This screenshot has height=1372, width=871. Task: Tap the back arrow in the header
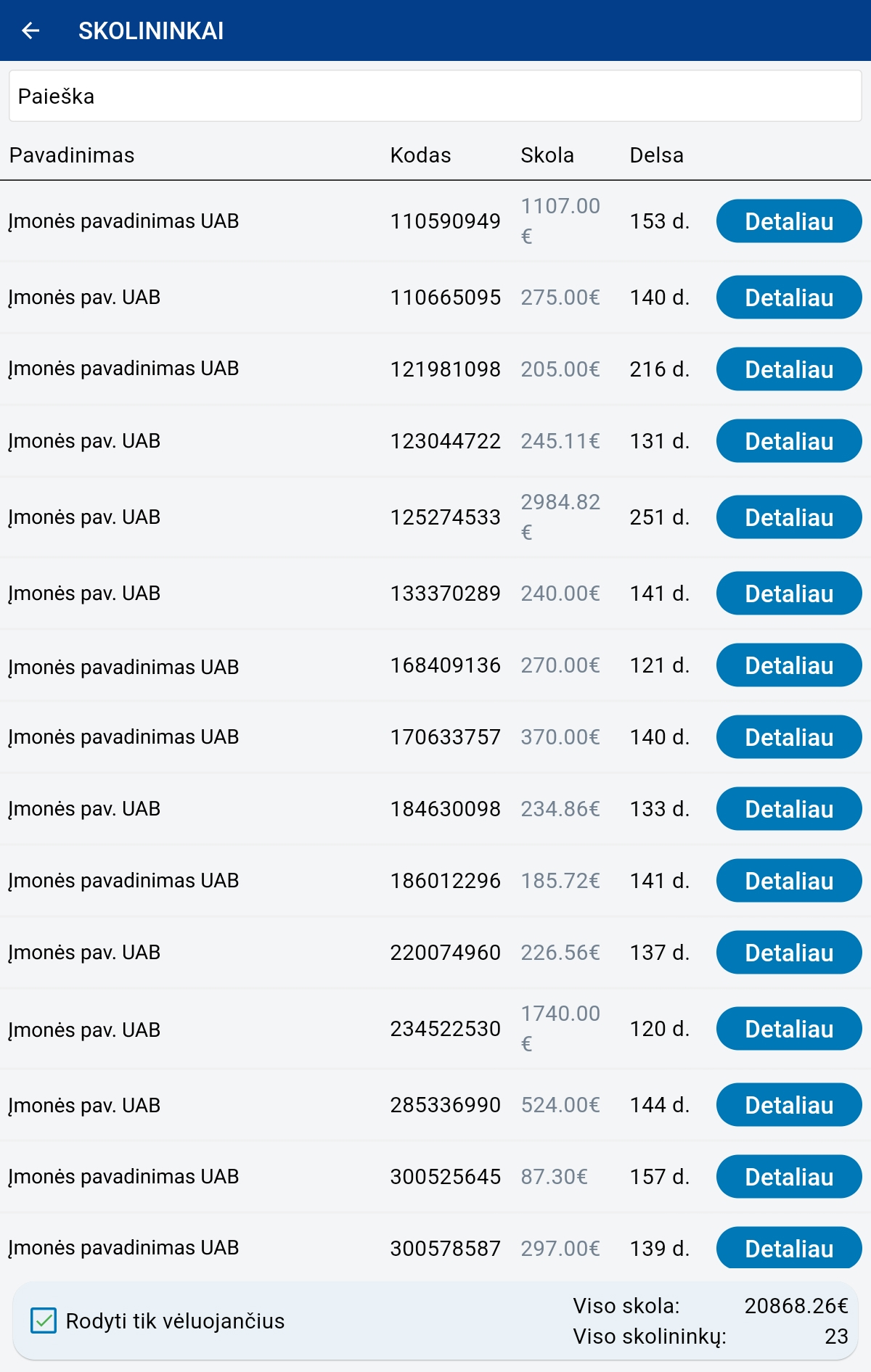(30, 30)
